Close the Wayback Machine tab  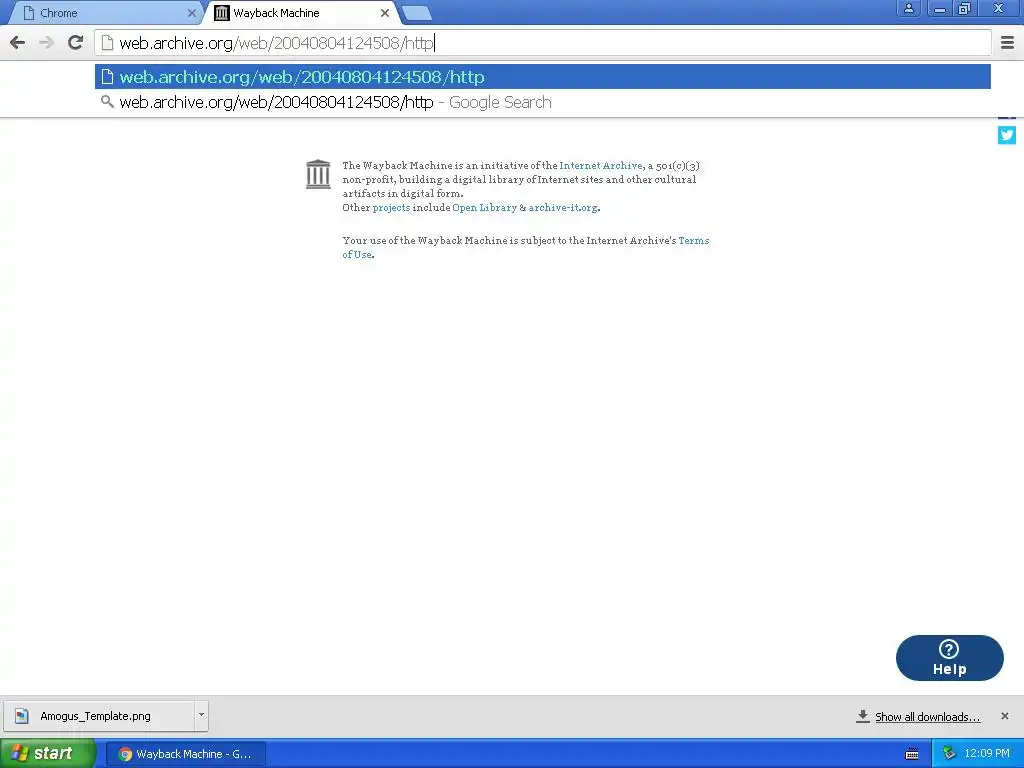pyautogui.click(x=385, y=13)
